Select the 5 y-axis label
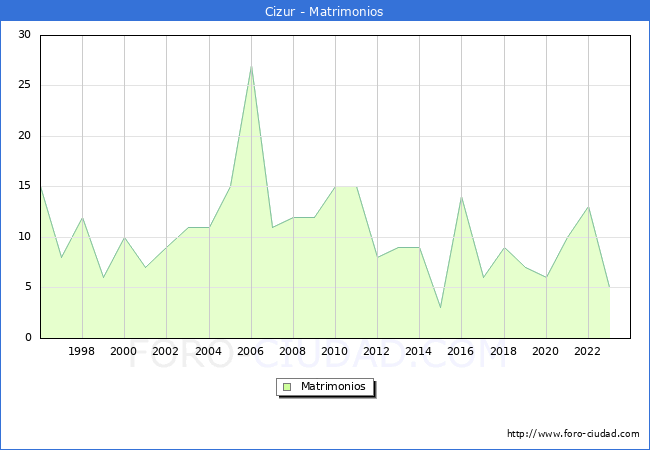Viewport: 650px width, 450px height. coord(27,287)
